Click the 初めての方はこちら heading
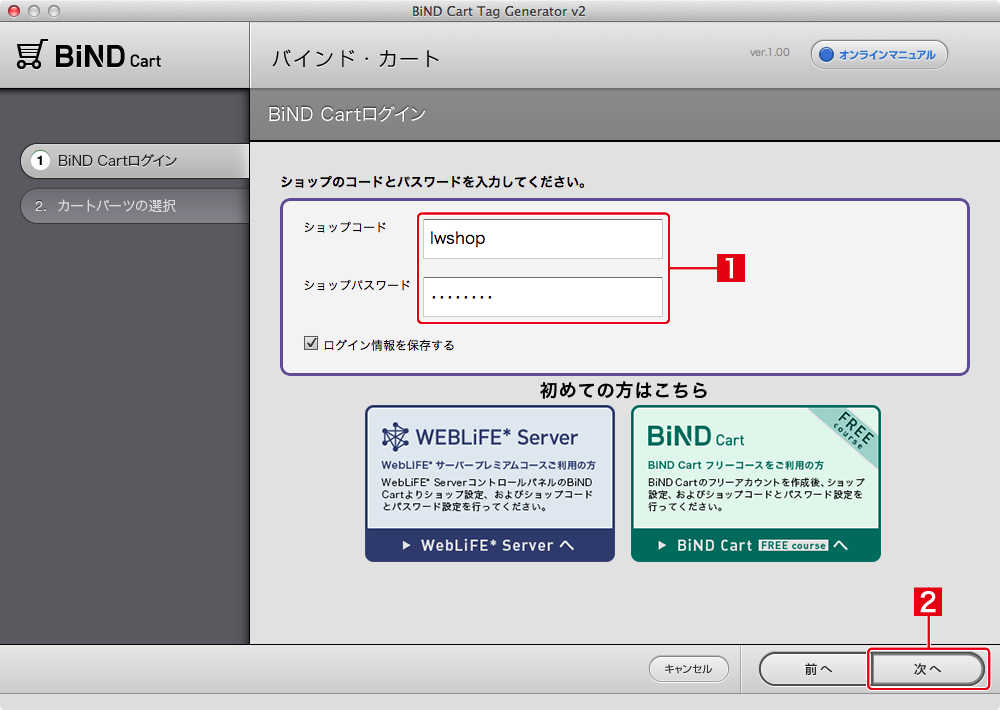This screenshot has width=1000, height=710. click(624, 390)
